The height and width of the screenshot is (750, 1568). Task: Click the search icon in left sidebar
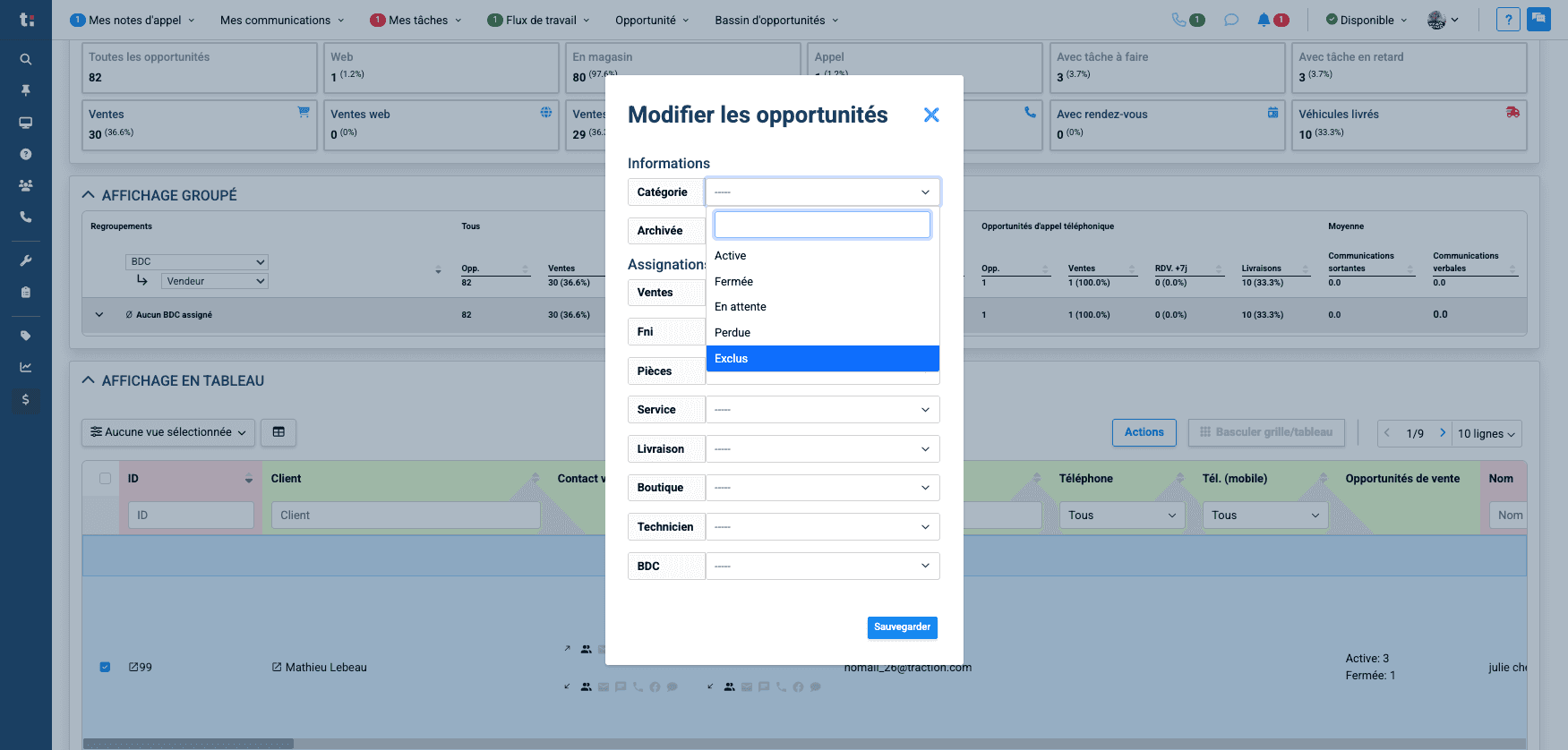(x=26, y=59)
